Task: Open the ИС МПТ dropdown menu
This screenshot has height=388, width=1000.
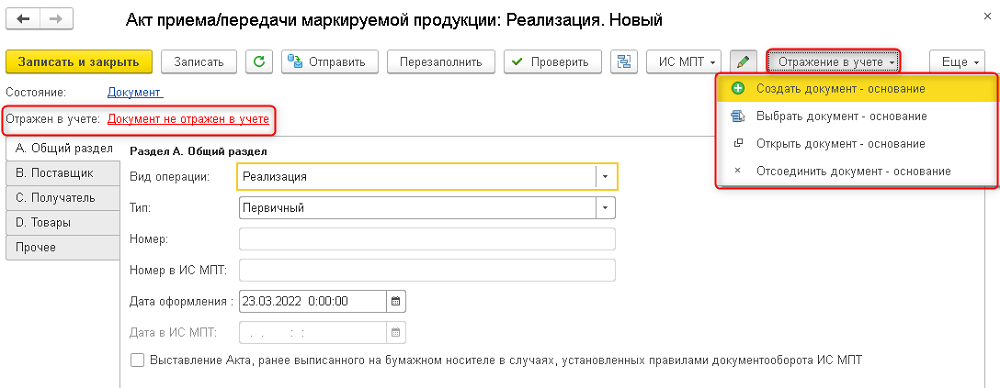Action: click(x=684, y=62)
